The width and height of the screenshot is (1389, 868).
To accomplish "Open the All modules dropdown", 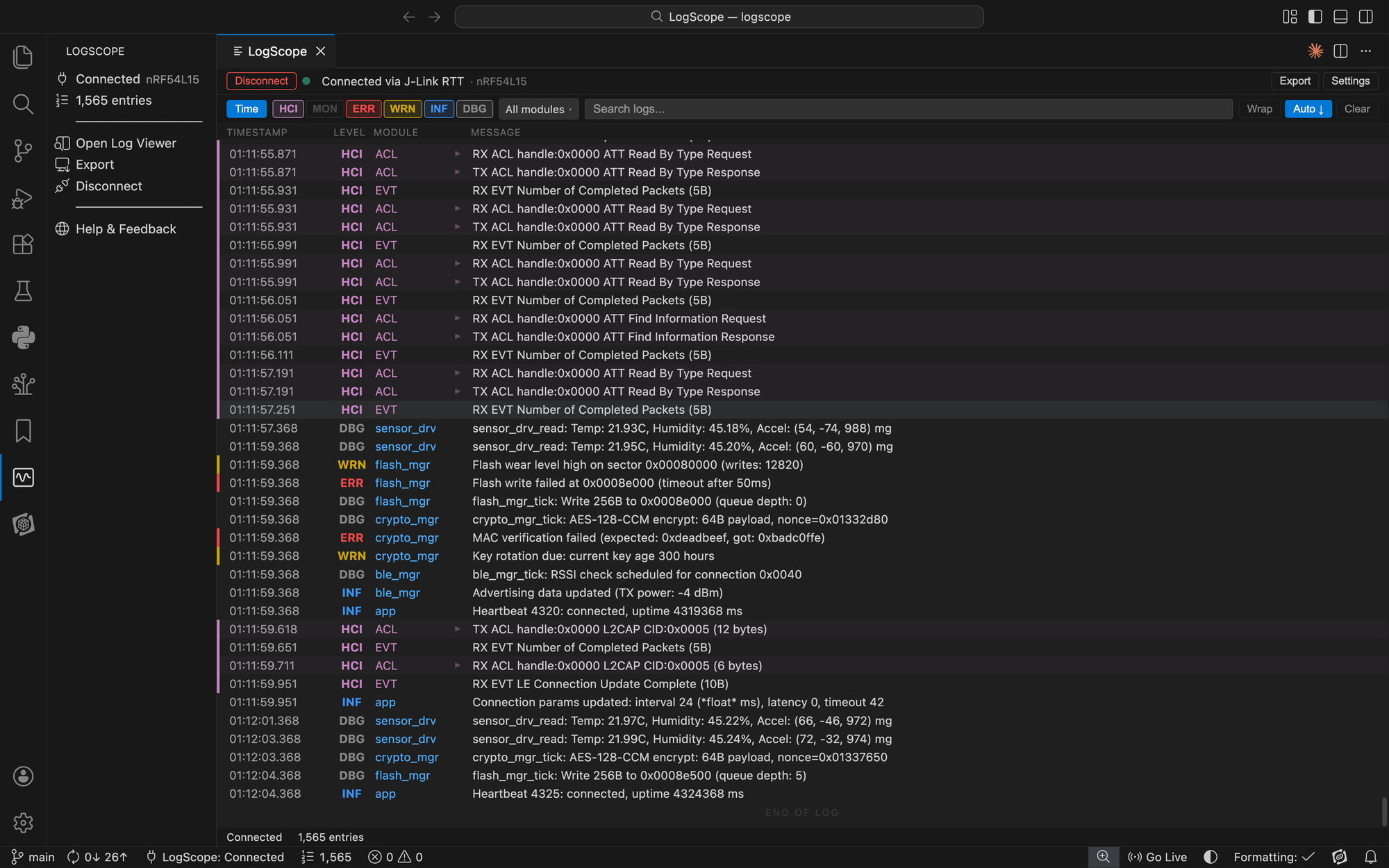I will [538, 109].
